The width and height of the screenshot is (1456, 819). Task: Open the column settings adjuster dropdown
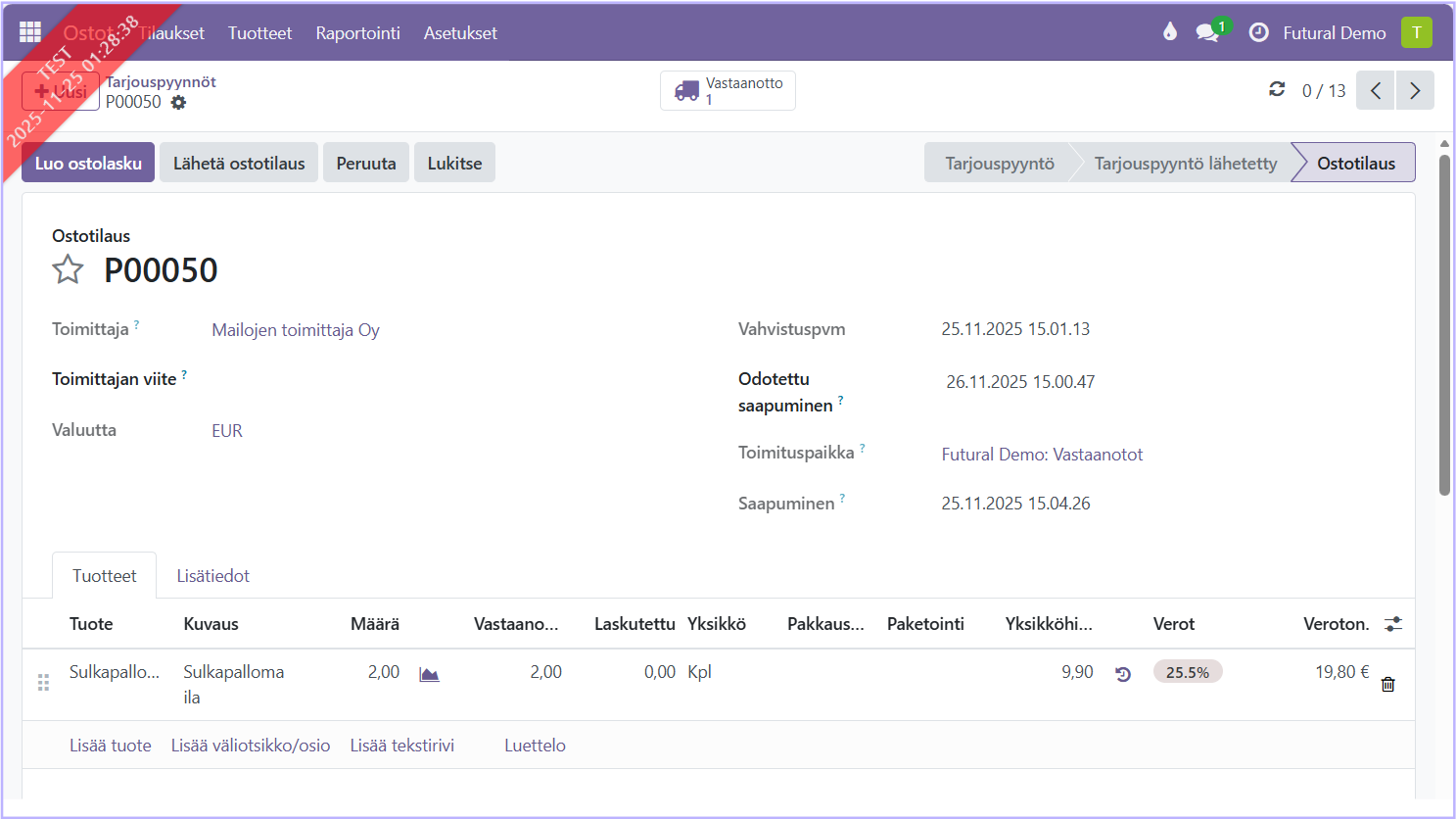pos(1392,624)
